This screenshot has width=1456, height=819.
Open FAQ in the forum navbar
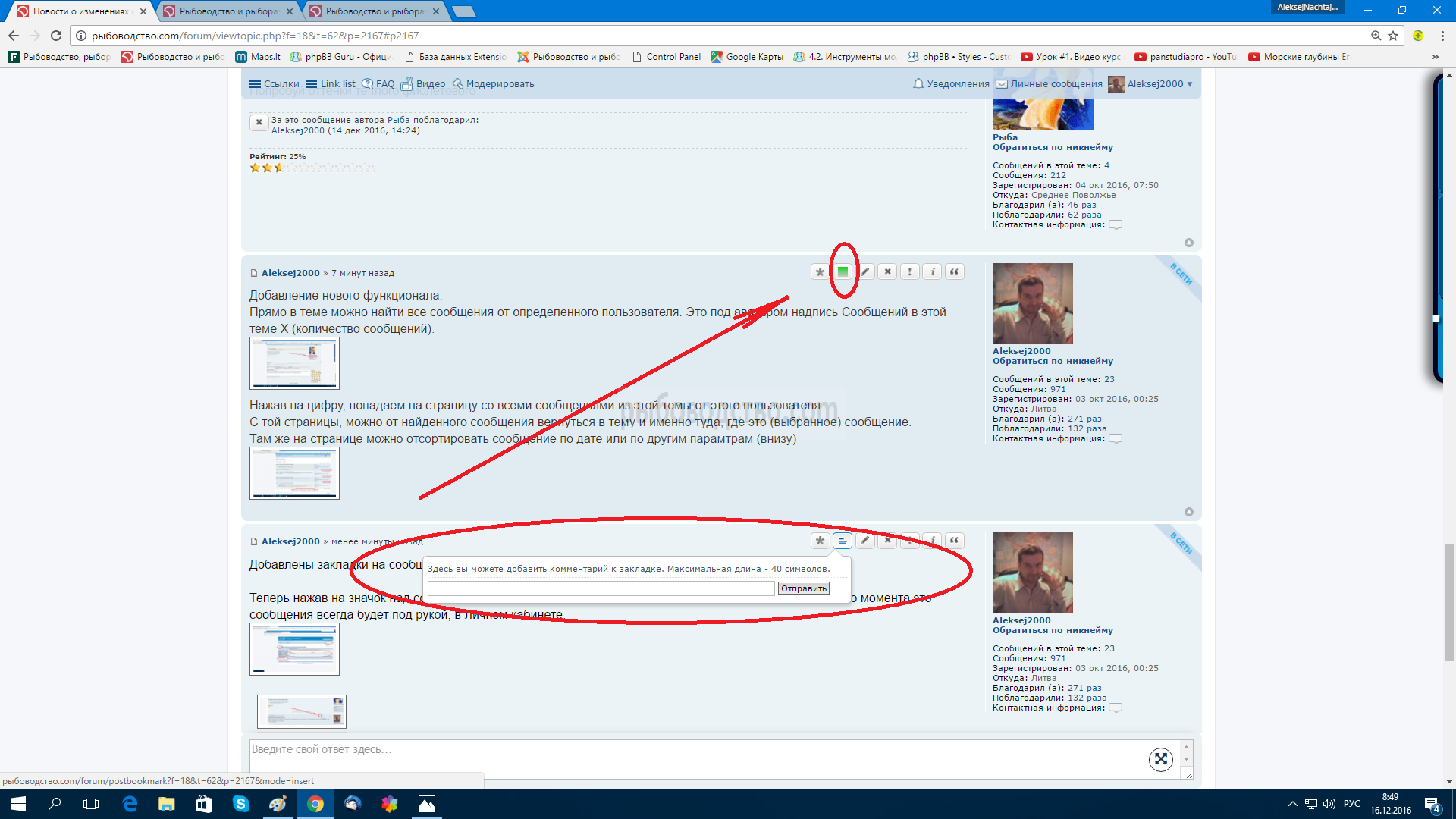[378, 84]
